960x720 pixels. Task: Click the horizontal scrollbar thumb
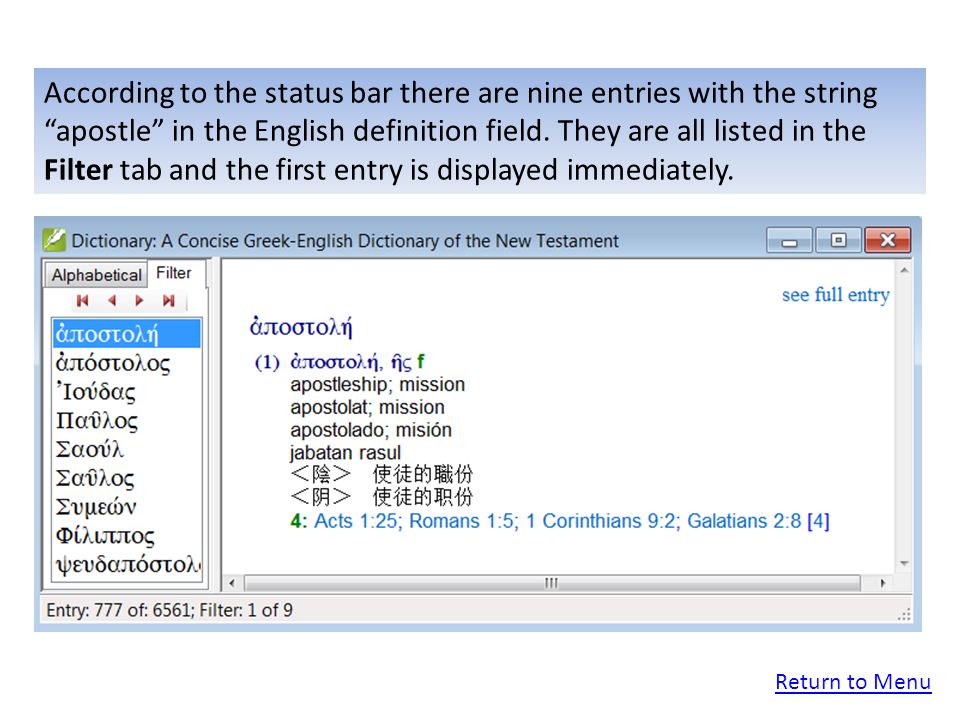pos(552,583)
